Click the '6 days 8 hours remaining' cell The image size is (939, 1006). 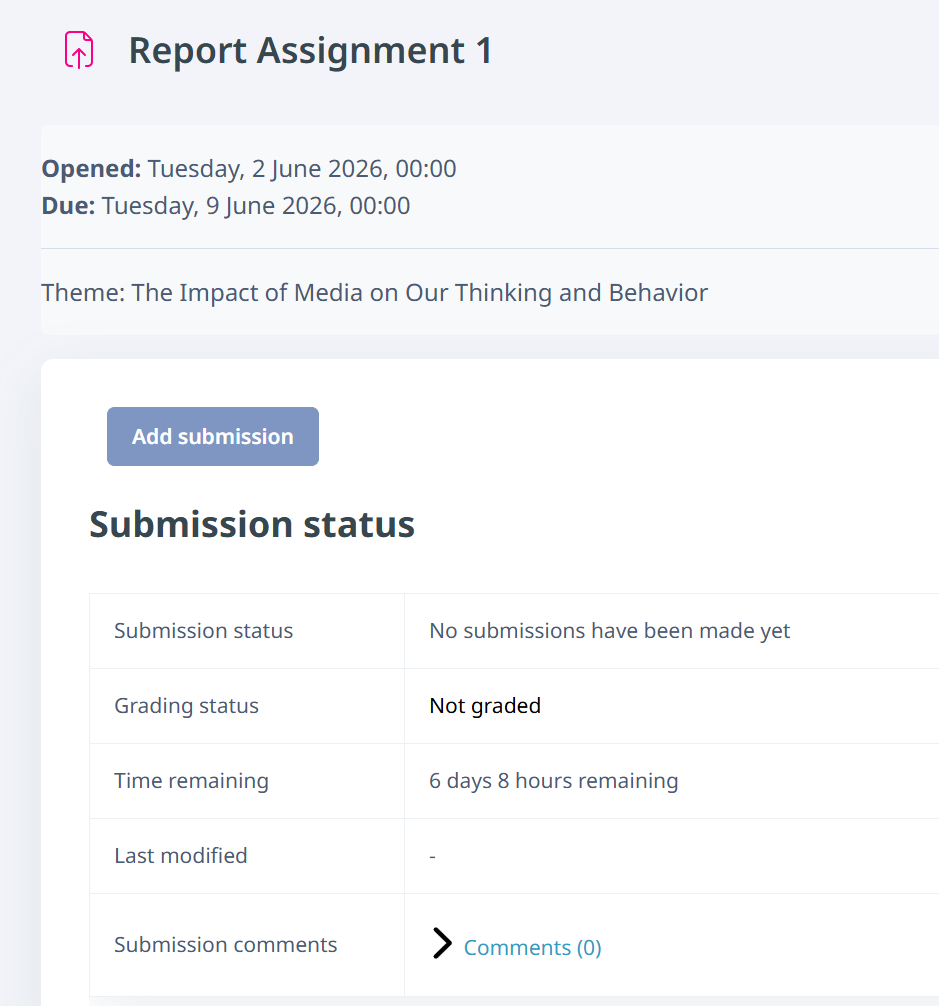(x=672, y=781)
